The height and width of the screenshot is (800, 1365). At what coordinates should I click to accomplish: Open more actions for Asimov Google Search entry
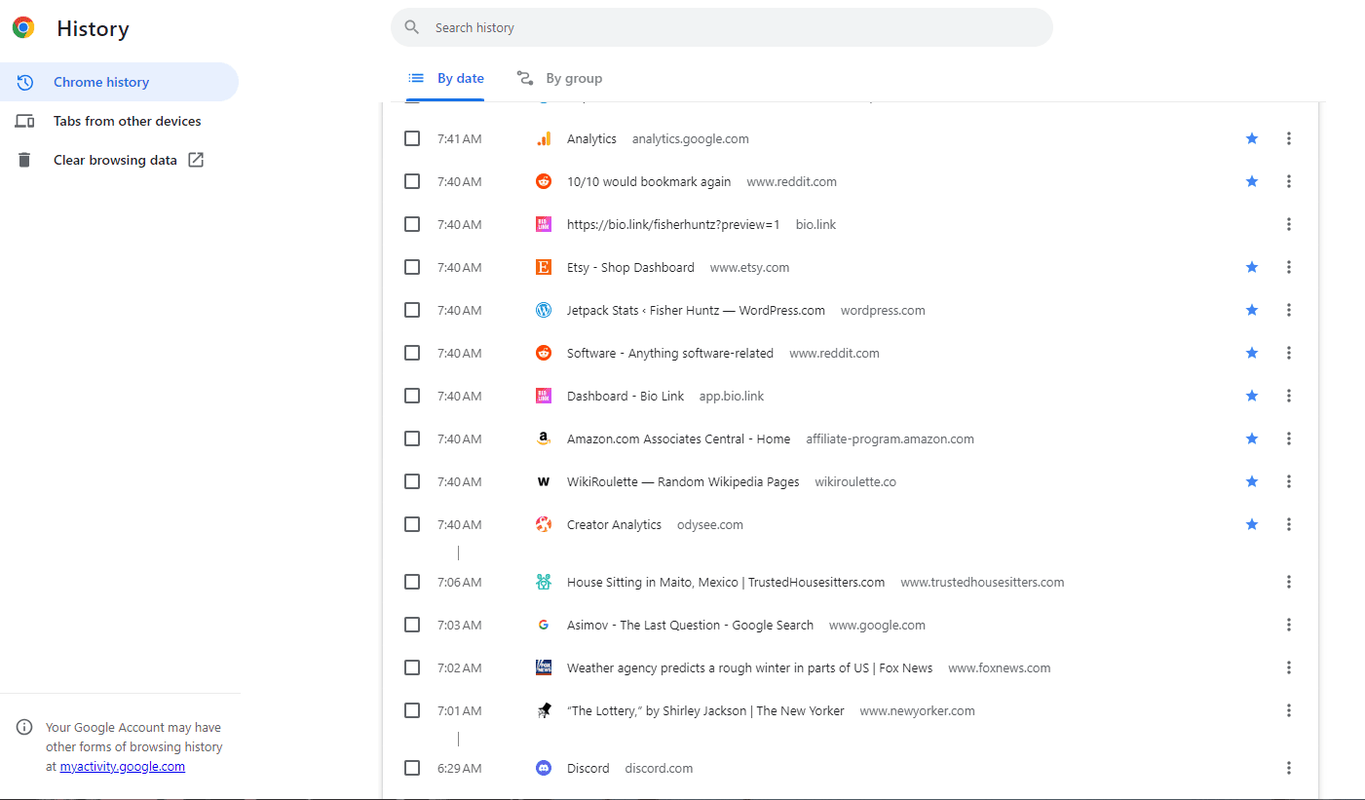tap(1289, 625)
